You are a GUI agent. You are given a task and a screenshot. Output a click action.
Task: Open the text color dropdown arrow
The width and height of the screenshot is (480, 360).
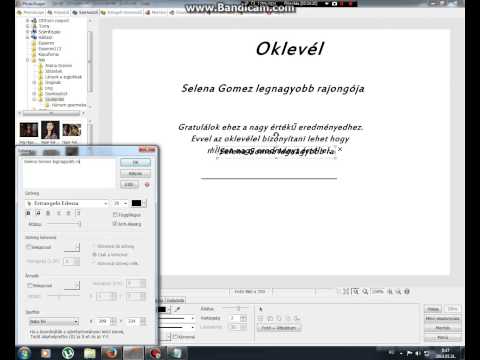(x=144, y=203)
